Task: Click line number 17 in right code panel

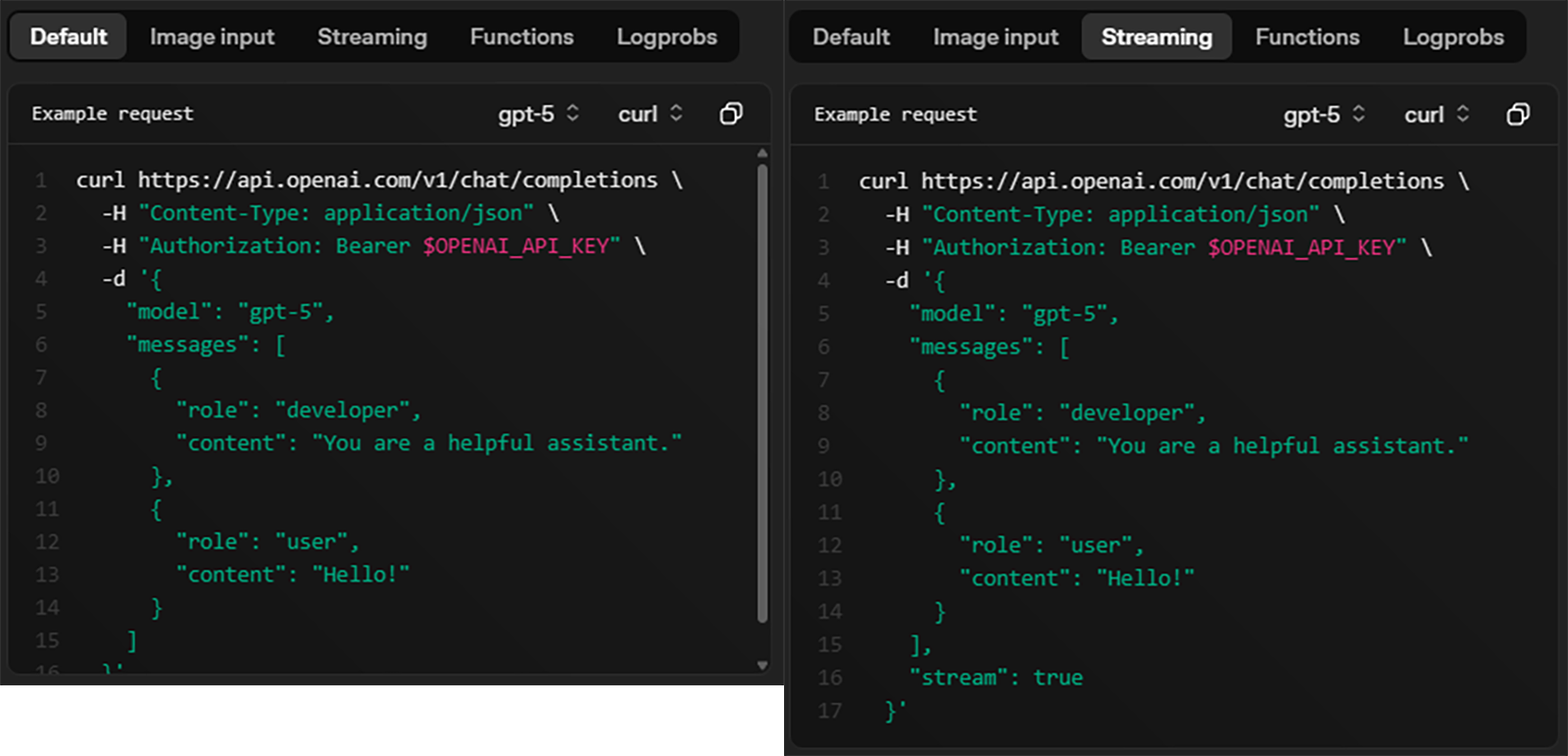Action: click(829, 711)
